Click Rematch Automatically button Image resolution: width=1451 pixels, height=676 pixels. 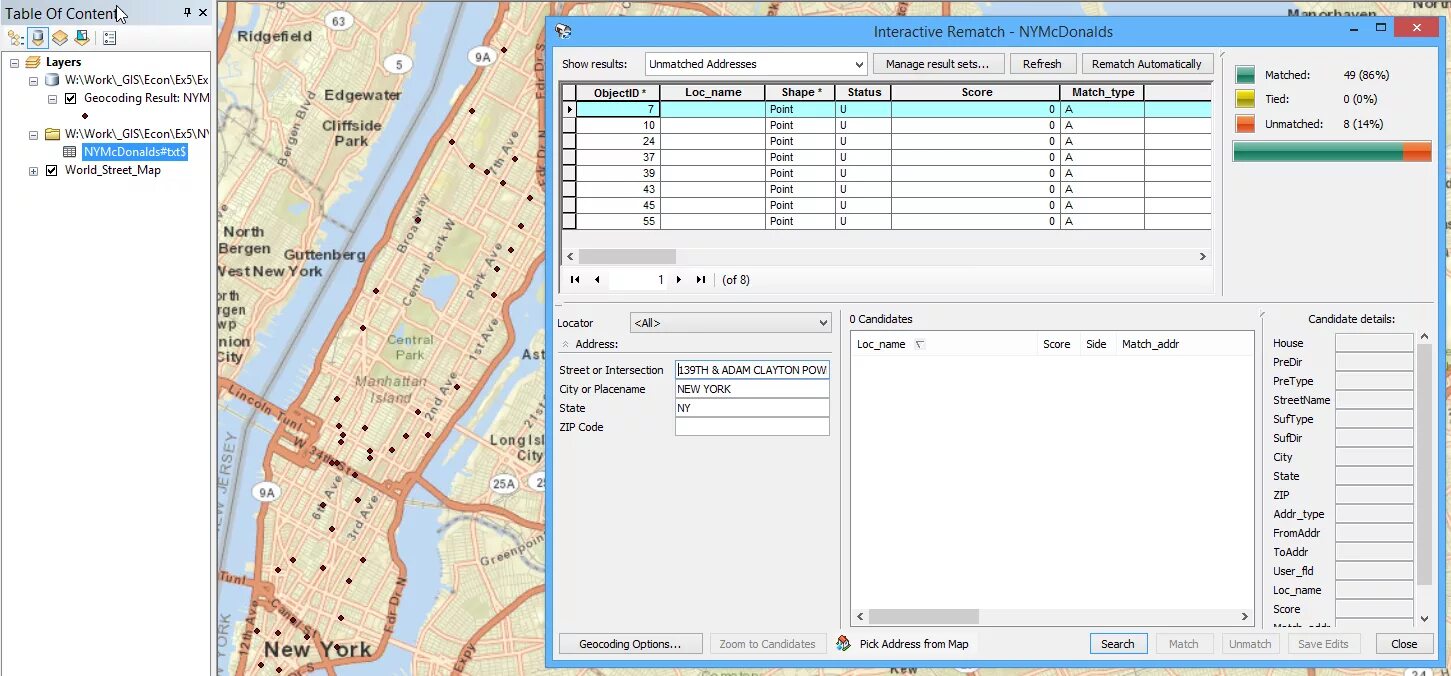coord(1147,64)
